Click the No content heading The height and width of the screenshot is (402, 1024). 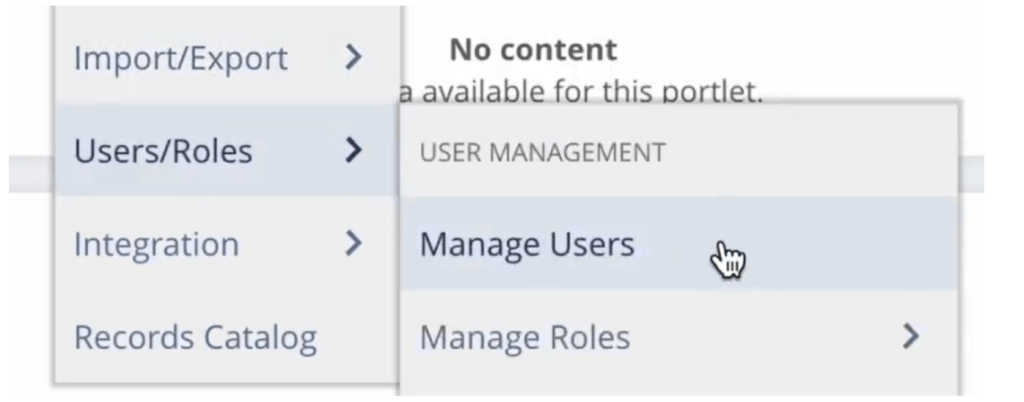[533, 48]
